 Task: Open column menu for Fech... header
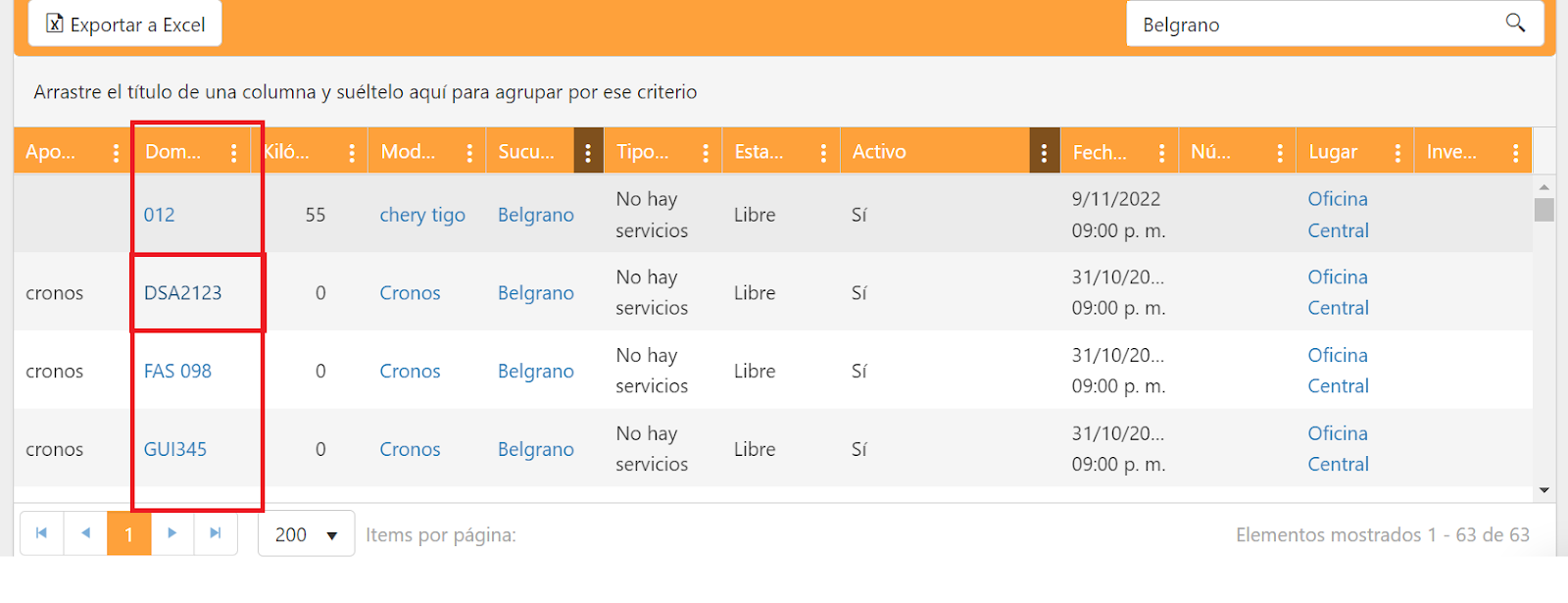click(1161, 153)
